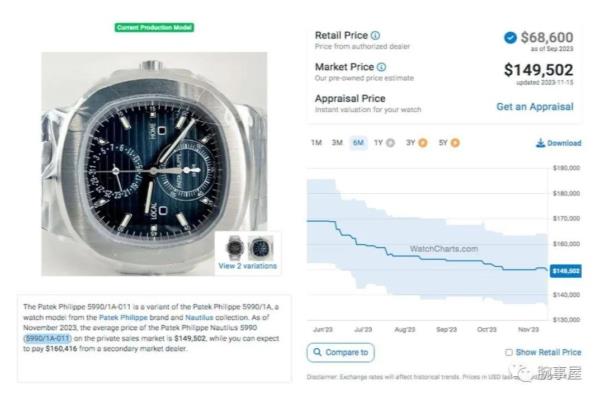The height and width of the screenshot is (400, 600).
Task: Click the premium badge beside 1Y
Action: click(x=390, y=143)
